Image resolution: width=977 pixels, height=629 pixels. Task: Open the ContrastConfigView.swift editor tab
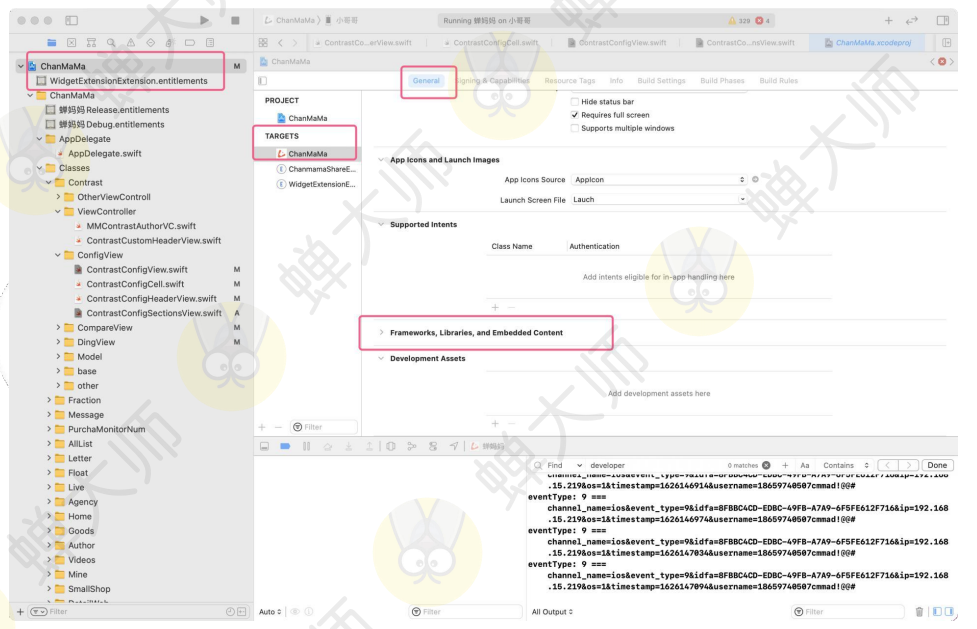(x=617, y=43)
